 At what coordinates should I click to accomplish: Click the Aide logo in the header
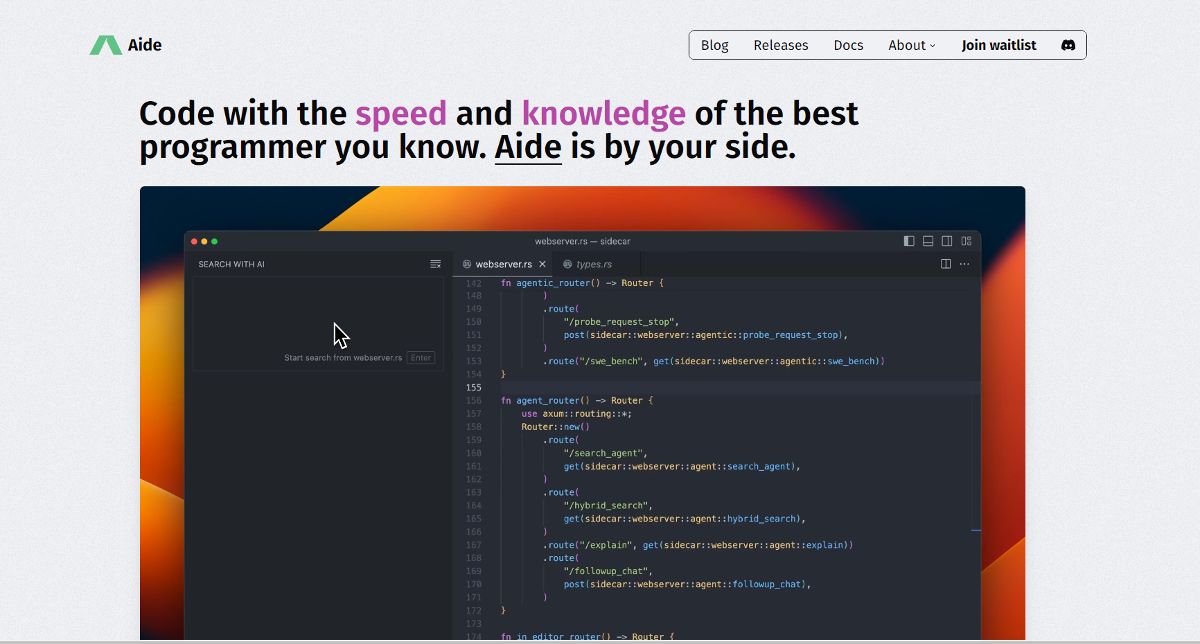(126, 44)
